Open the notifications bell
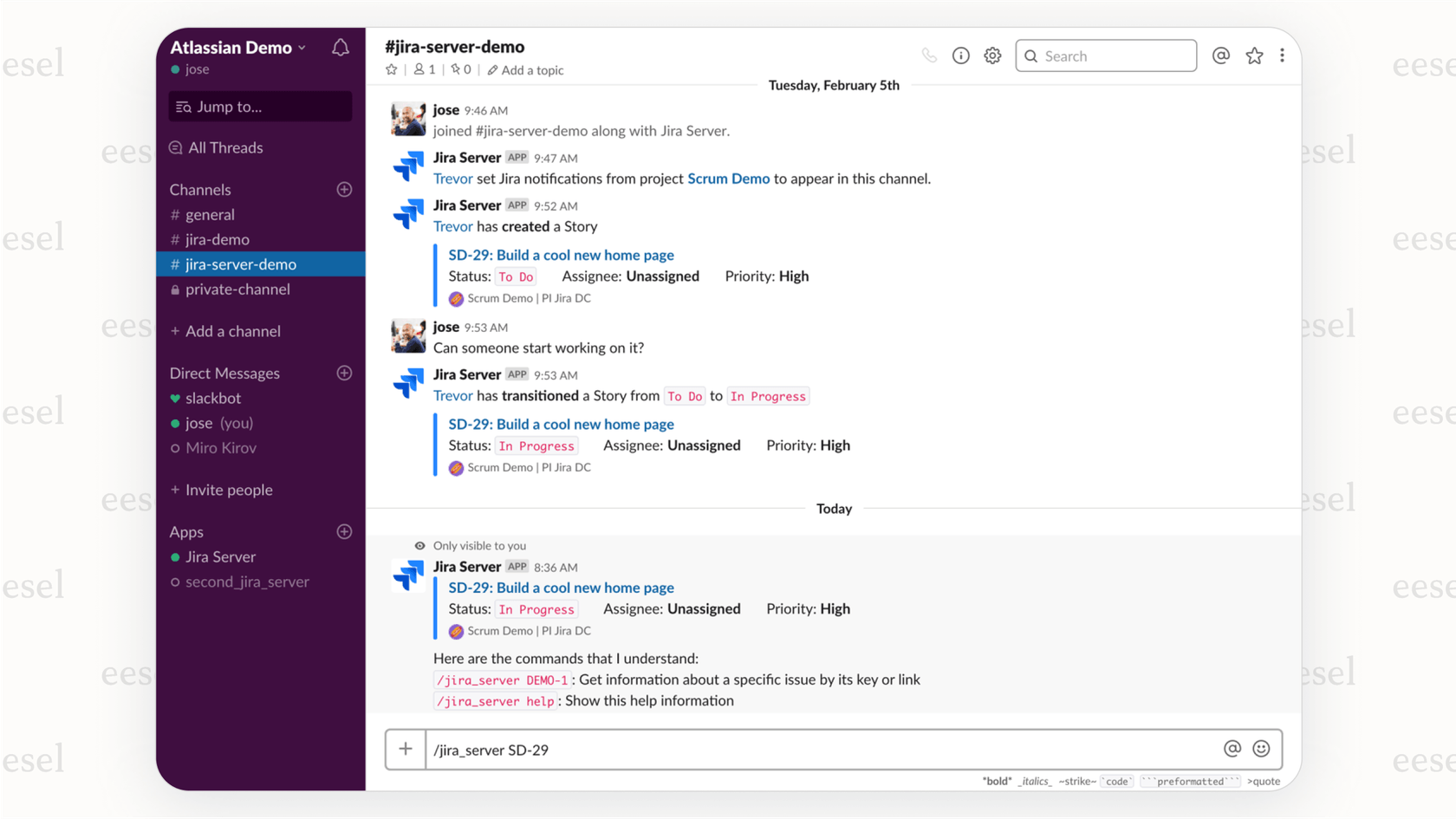 tap(340, 48)
